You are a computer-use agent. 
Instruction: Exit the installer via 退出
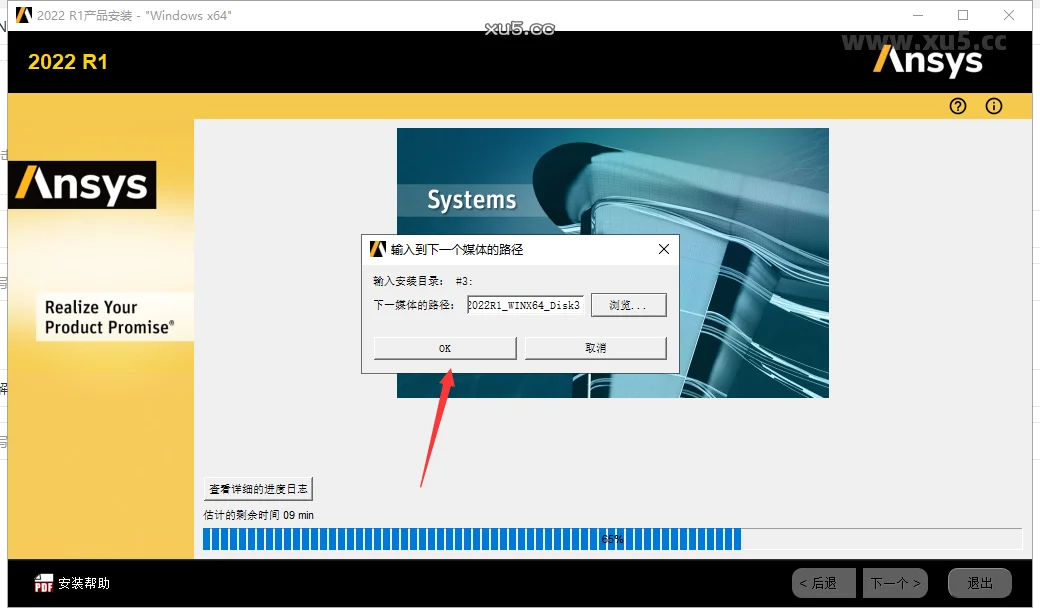979,582
